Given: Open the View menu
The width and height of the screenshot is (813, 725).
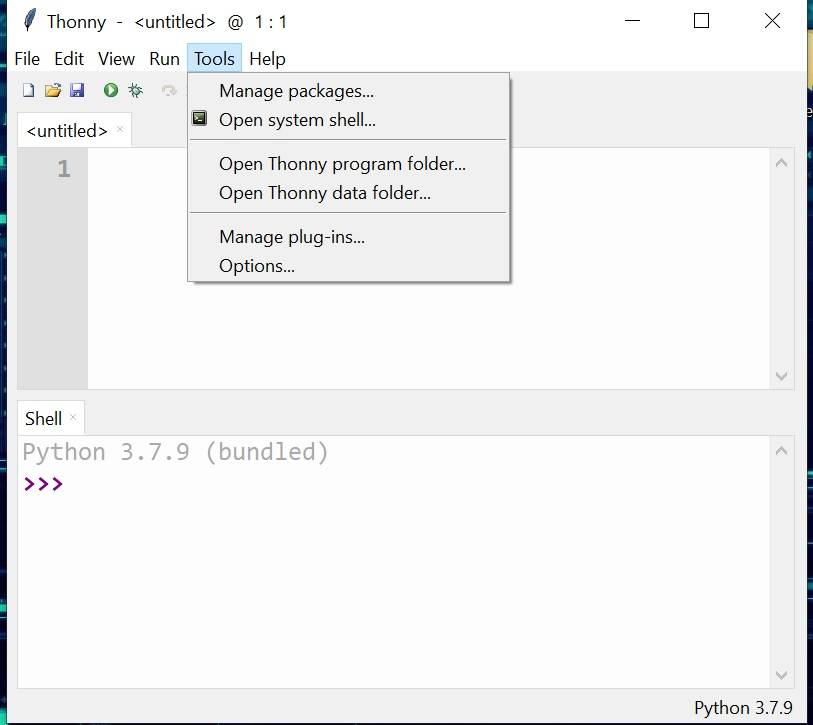Looking at the screenshot, I should click(x=117, y=59).
